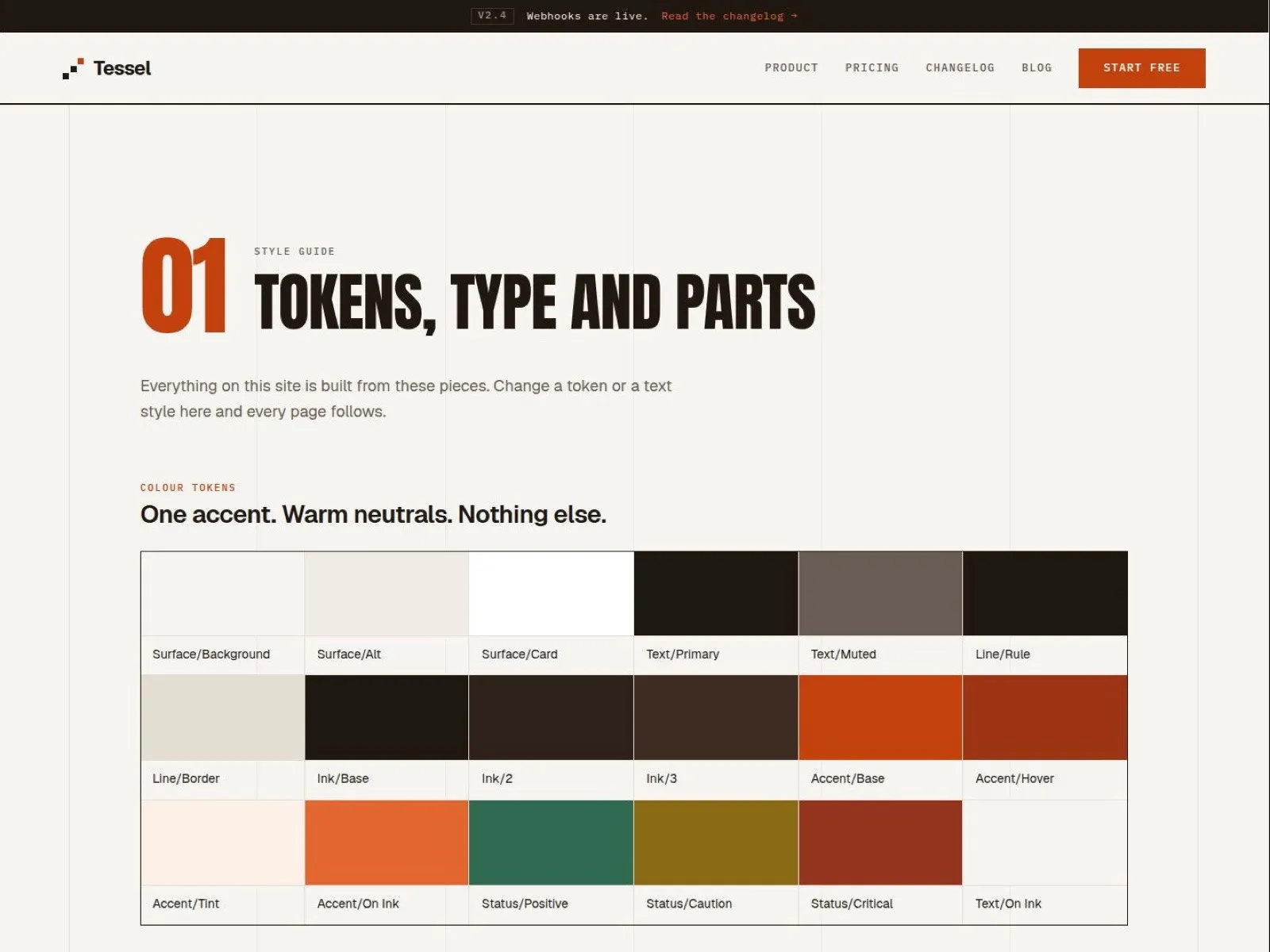Select the Ink/2 swatch
1270x952 pixels.
coord(551,718)
